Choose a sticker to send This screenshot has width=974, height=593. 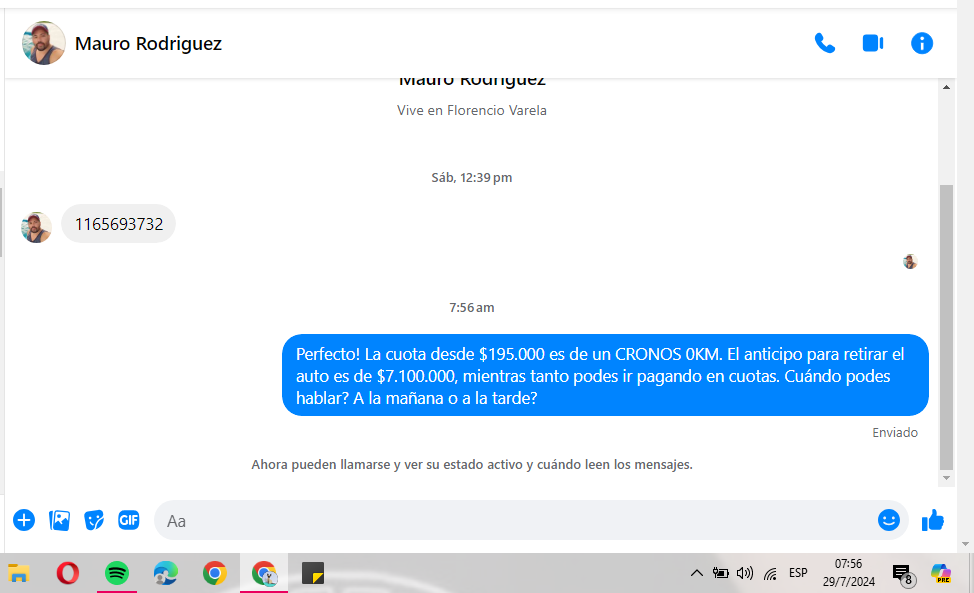[x=94, y=520]
